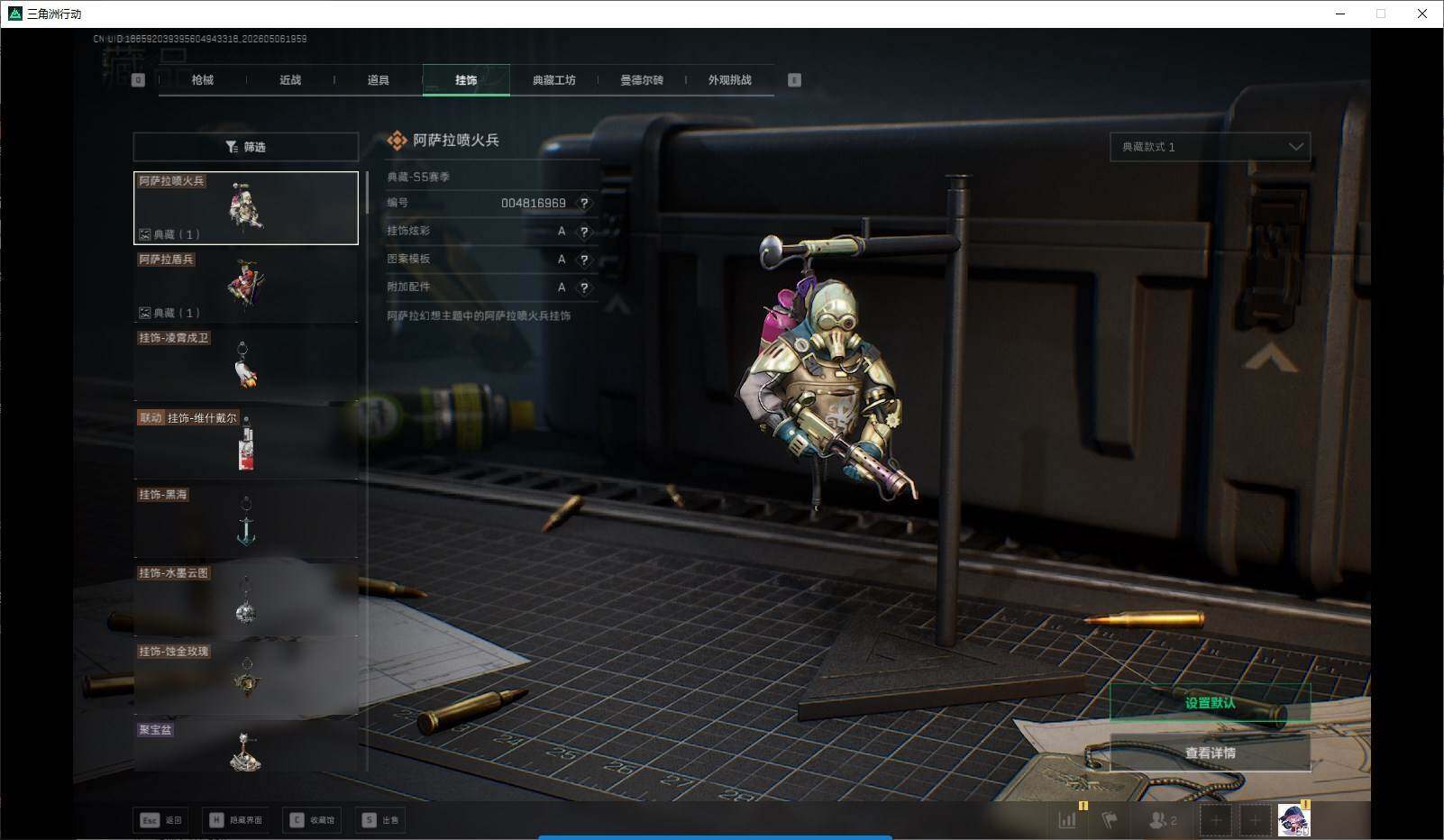Choose the 挂饰-水墨云图 charm

(x=246, y=600)
